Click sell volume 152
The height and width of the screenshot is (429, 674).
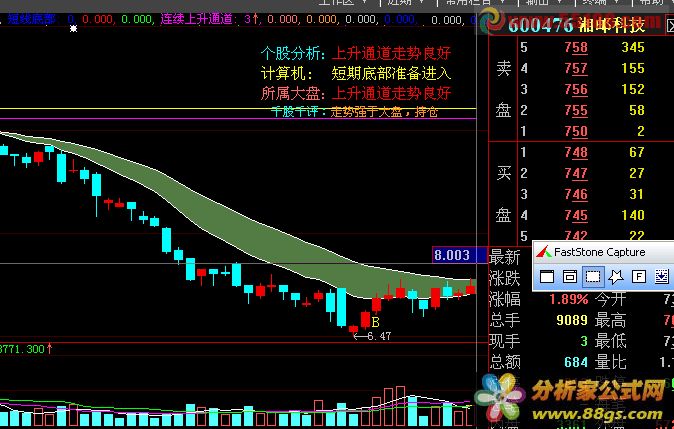point(633,89)
